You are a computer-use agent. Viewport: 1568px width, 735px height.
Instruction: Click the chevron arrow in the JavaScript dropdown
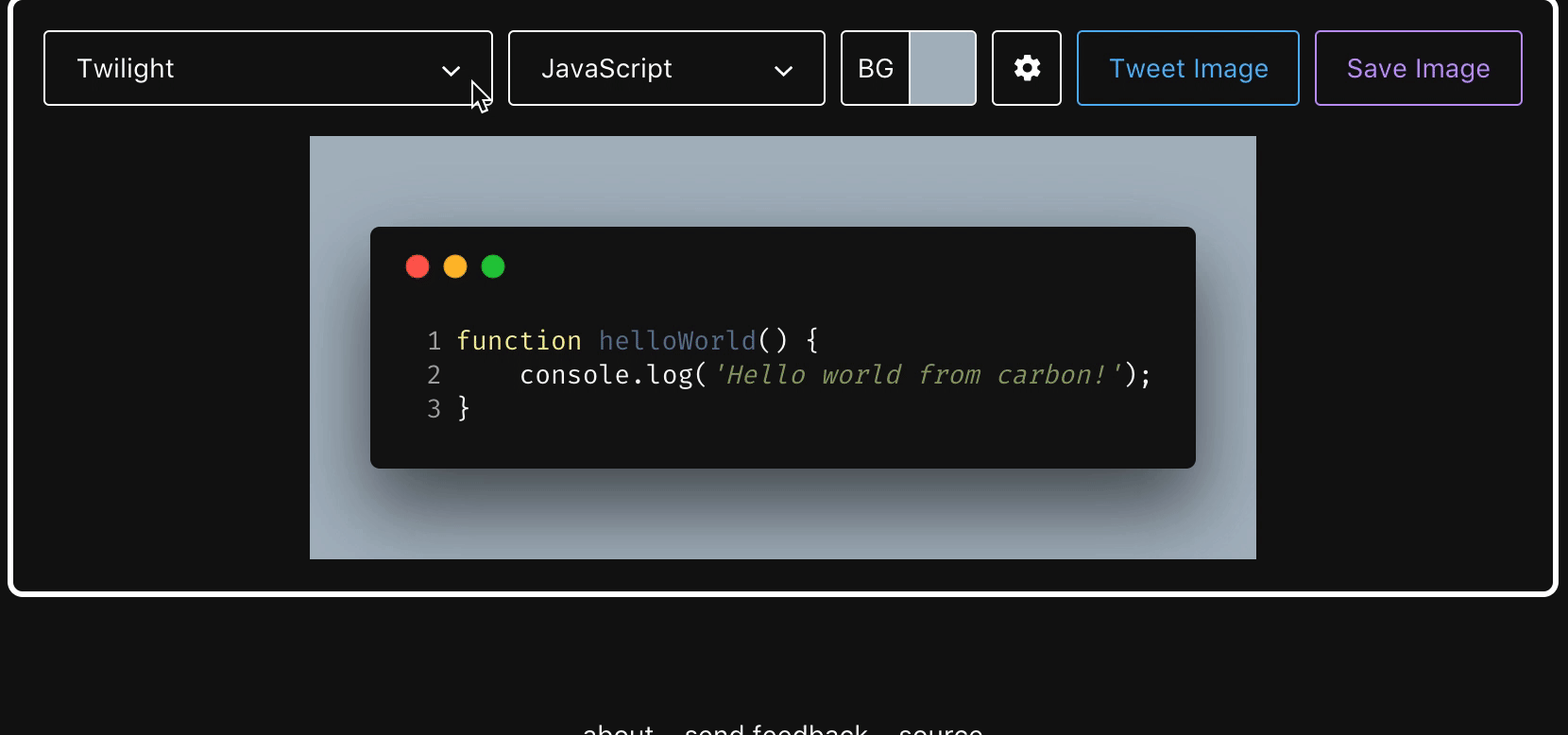pyautogui.click(x=783, y=71)
